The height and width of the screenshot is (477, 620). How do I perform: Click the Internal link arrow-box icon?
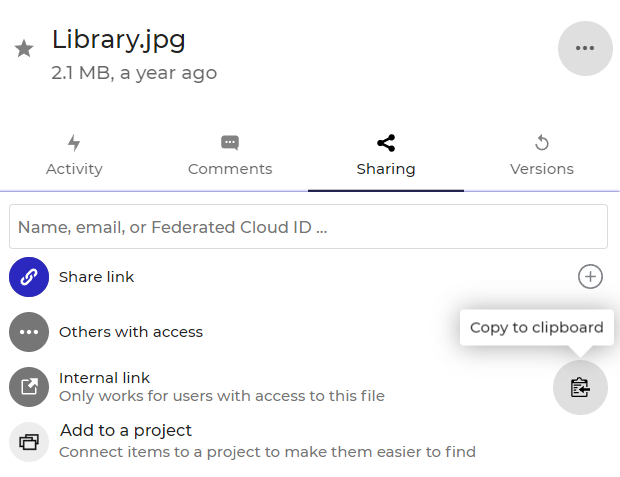pyautogui.click(x=29, y=387)
